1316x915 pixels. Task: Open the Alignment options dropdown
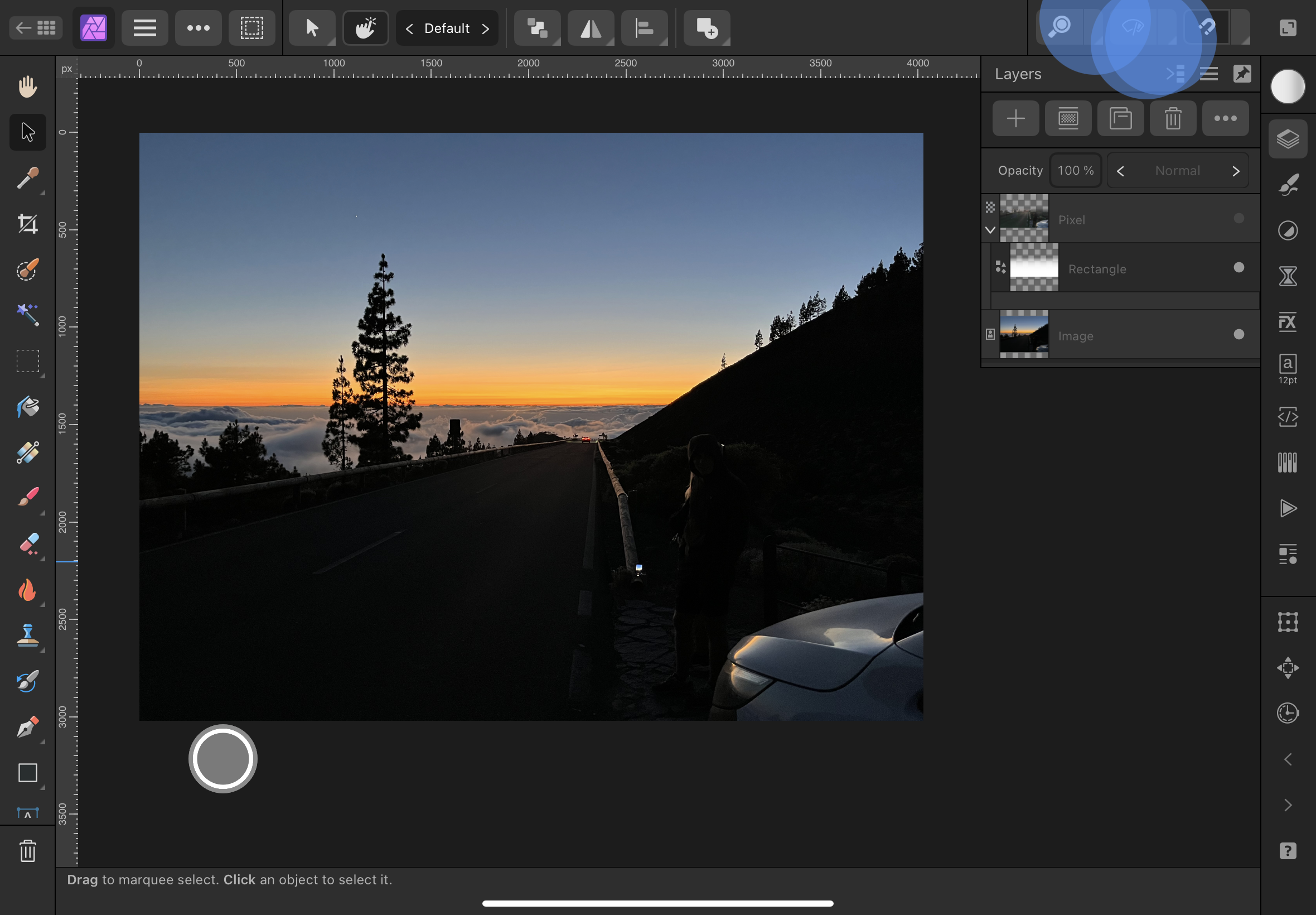(x=645, y=27)
